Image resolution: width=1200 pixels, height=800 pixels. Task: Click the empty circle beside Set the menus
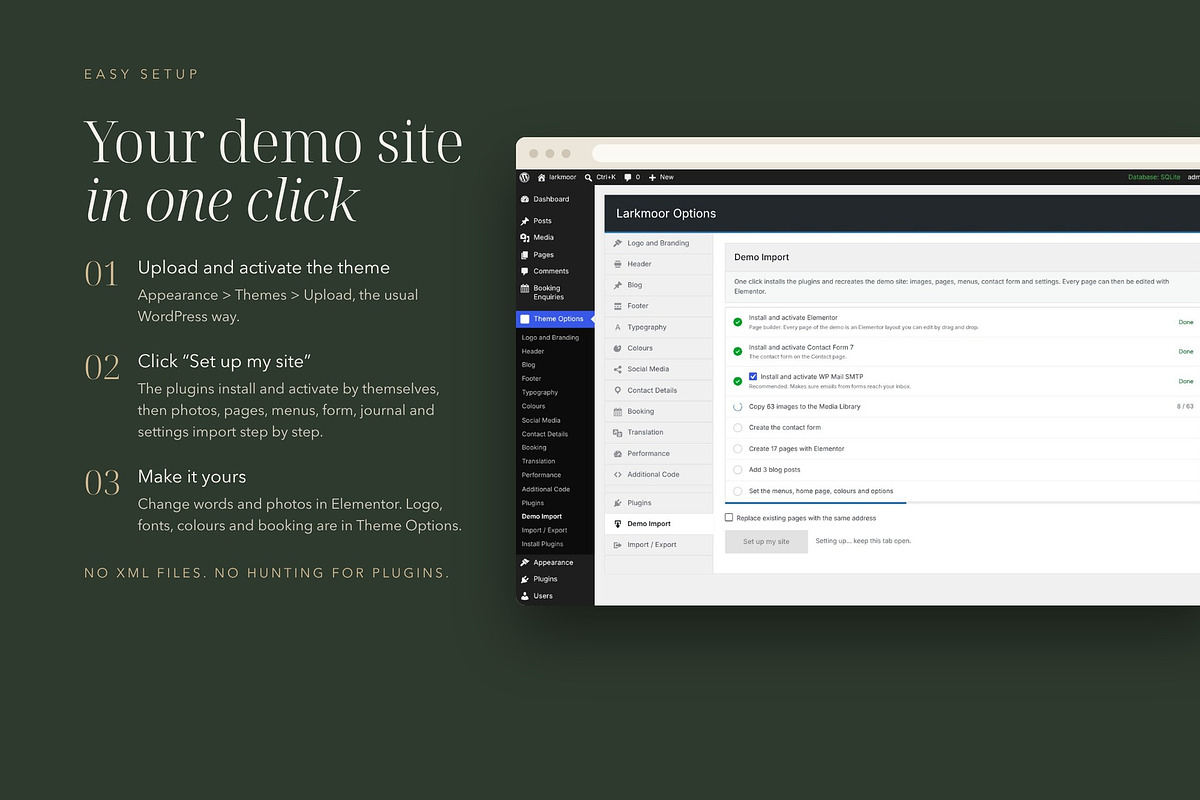pyautogui.click(x=738, y=491)
